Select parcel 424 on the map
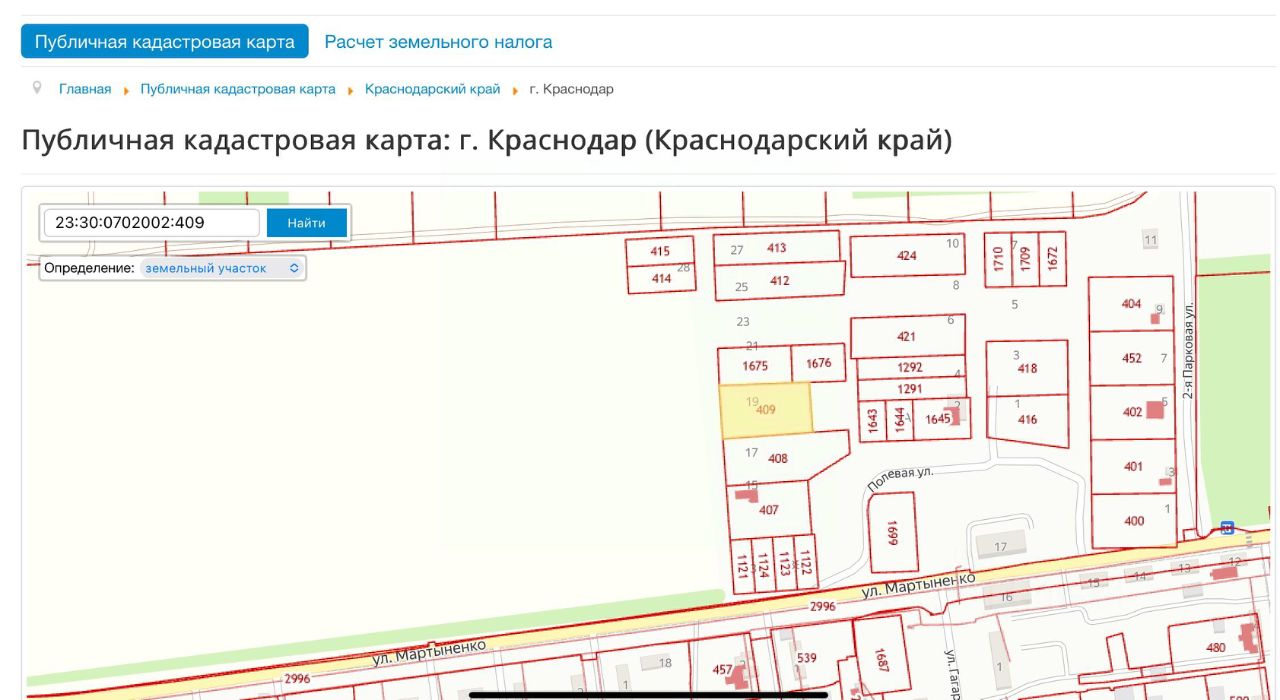Screen dimensions: 1280x700 pyautogui.click(x=906, y=256)
